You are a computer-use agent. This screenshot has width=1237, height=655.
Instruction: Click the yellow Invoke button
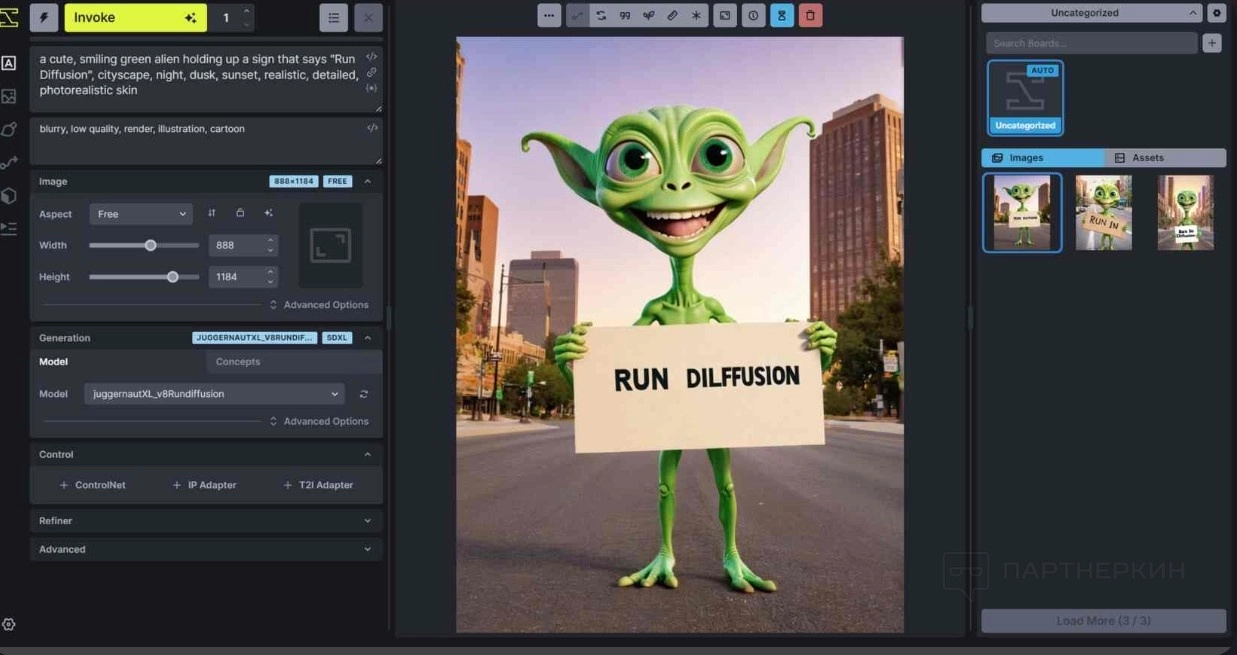coord(135,18)
